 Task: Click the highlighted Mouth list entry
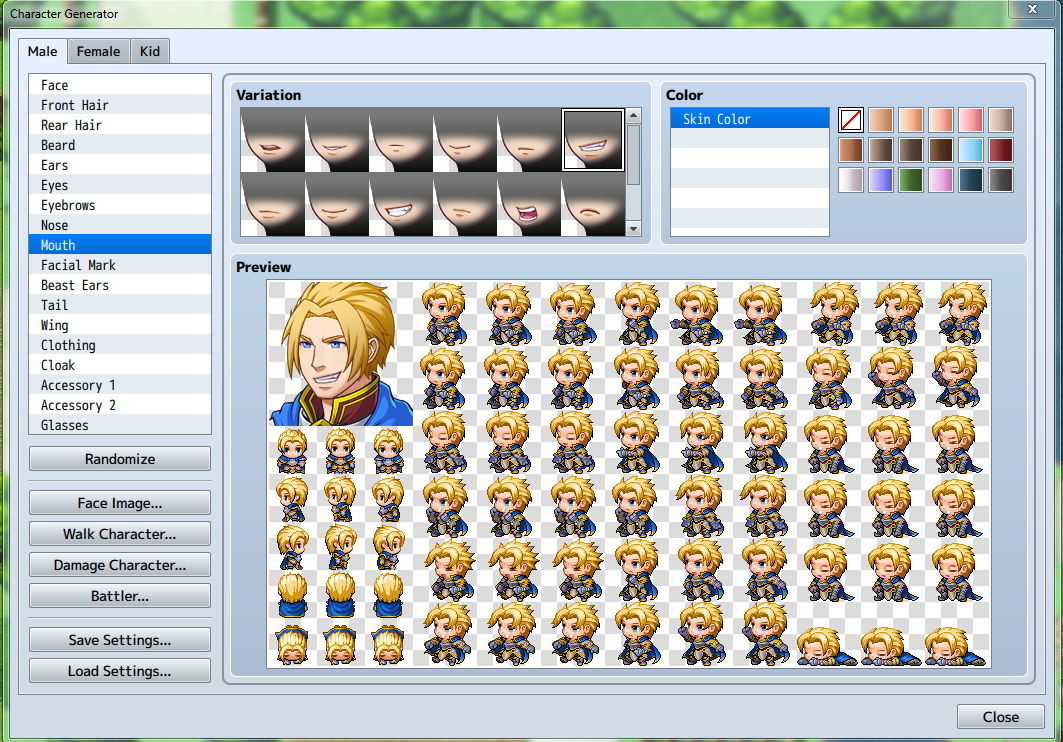click(120, 245)
